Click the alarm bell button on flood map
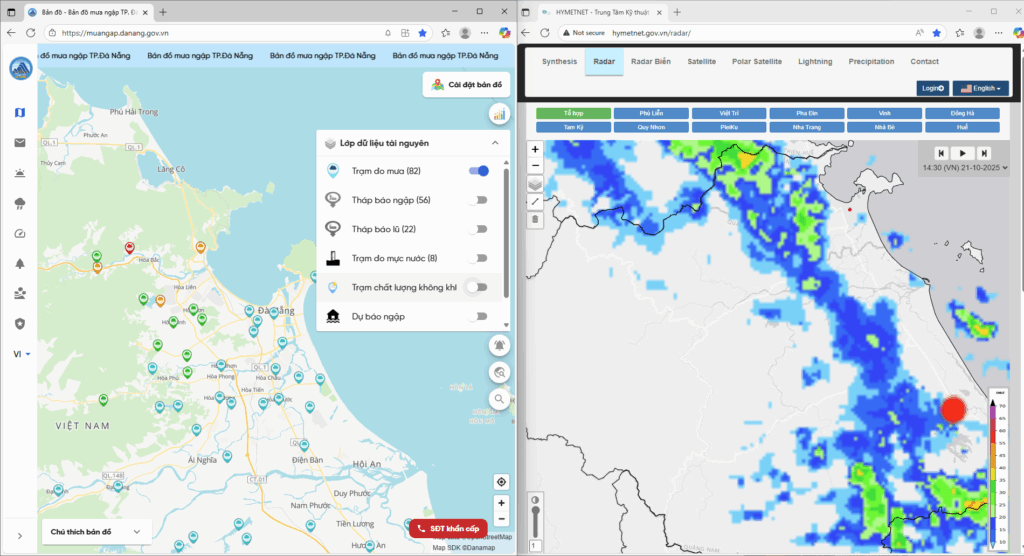This screenshot has height=556, width=1024. [499, 346]
